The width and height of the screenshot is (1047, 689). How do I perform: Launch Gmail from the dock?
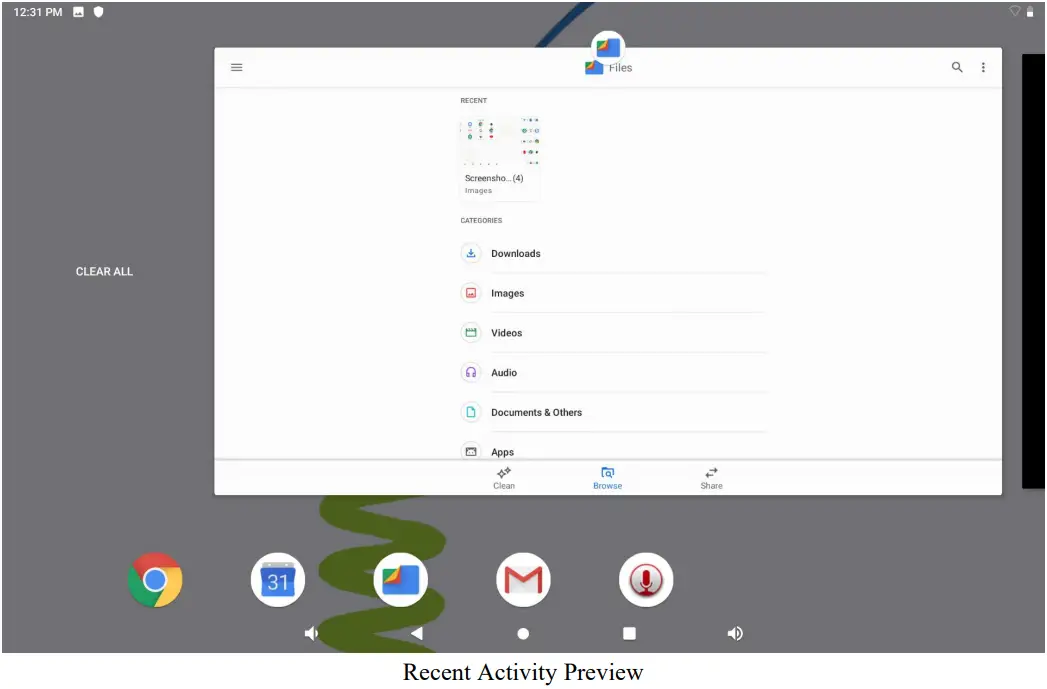point(524,580)
